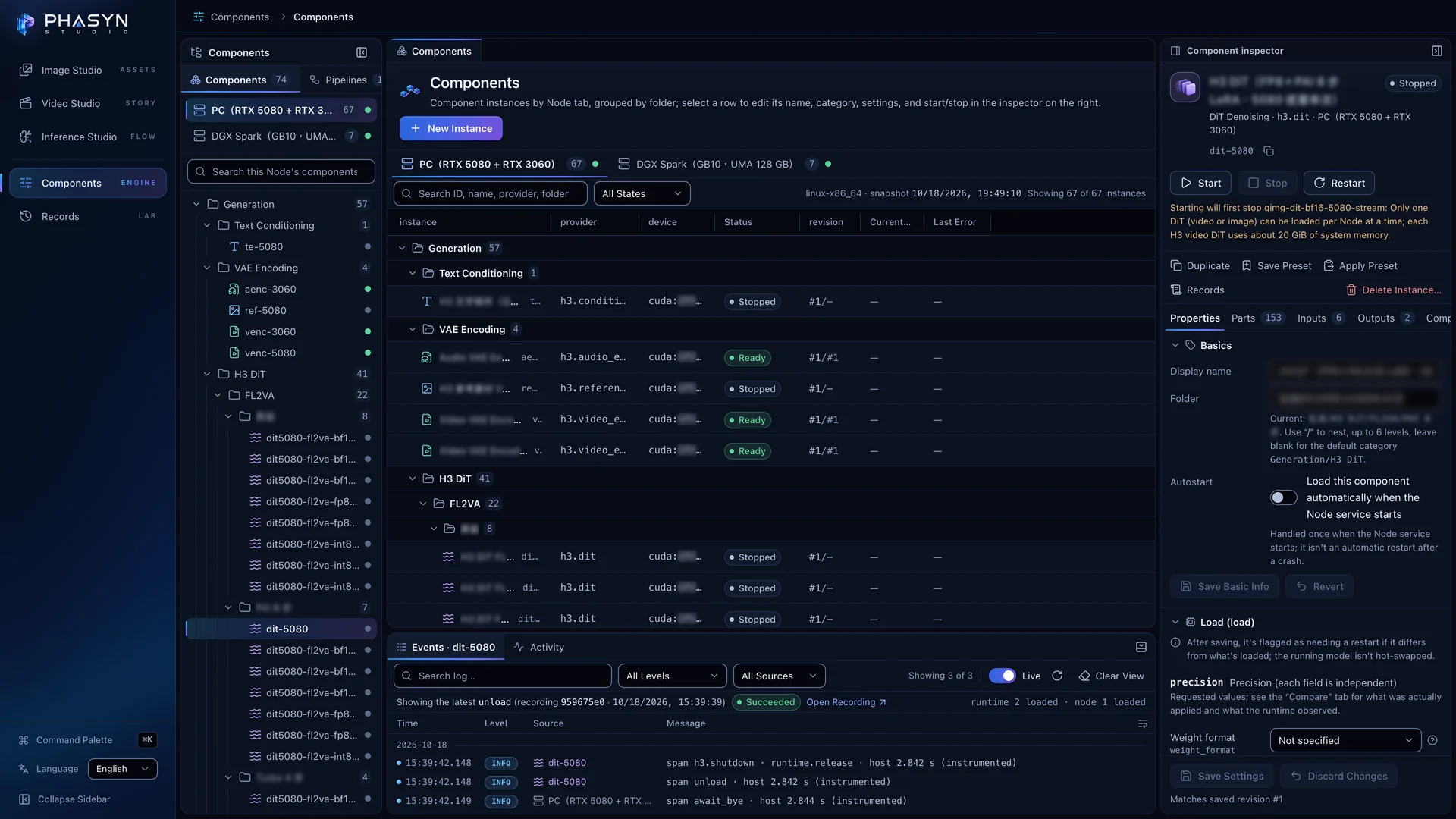Refresh the events log
Image resolution: width=1456 pixels, height=819 pixels.
(1057, 676)
